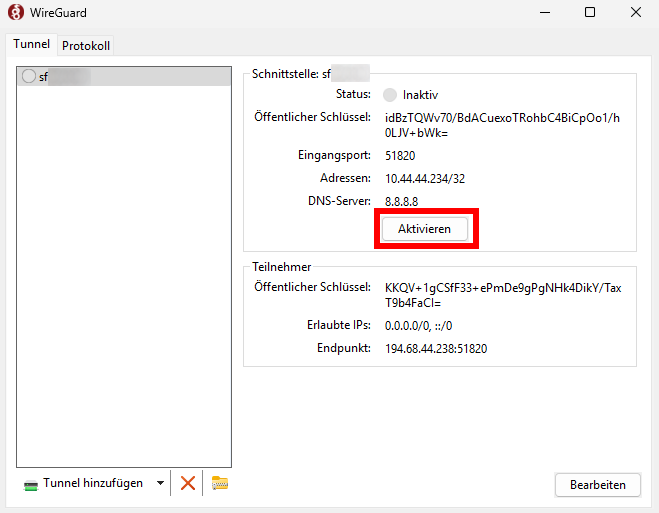659x513 pixels.
Task: Click the Teilnehmer group heading
Action: pos(282,267)
